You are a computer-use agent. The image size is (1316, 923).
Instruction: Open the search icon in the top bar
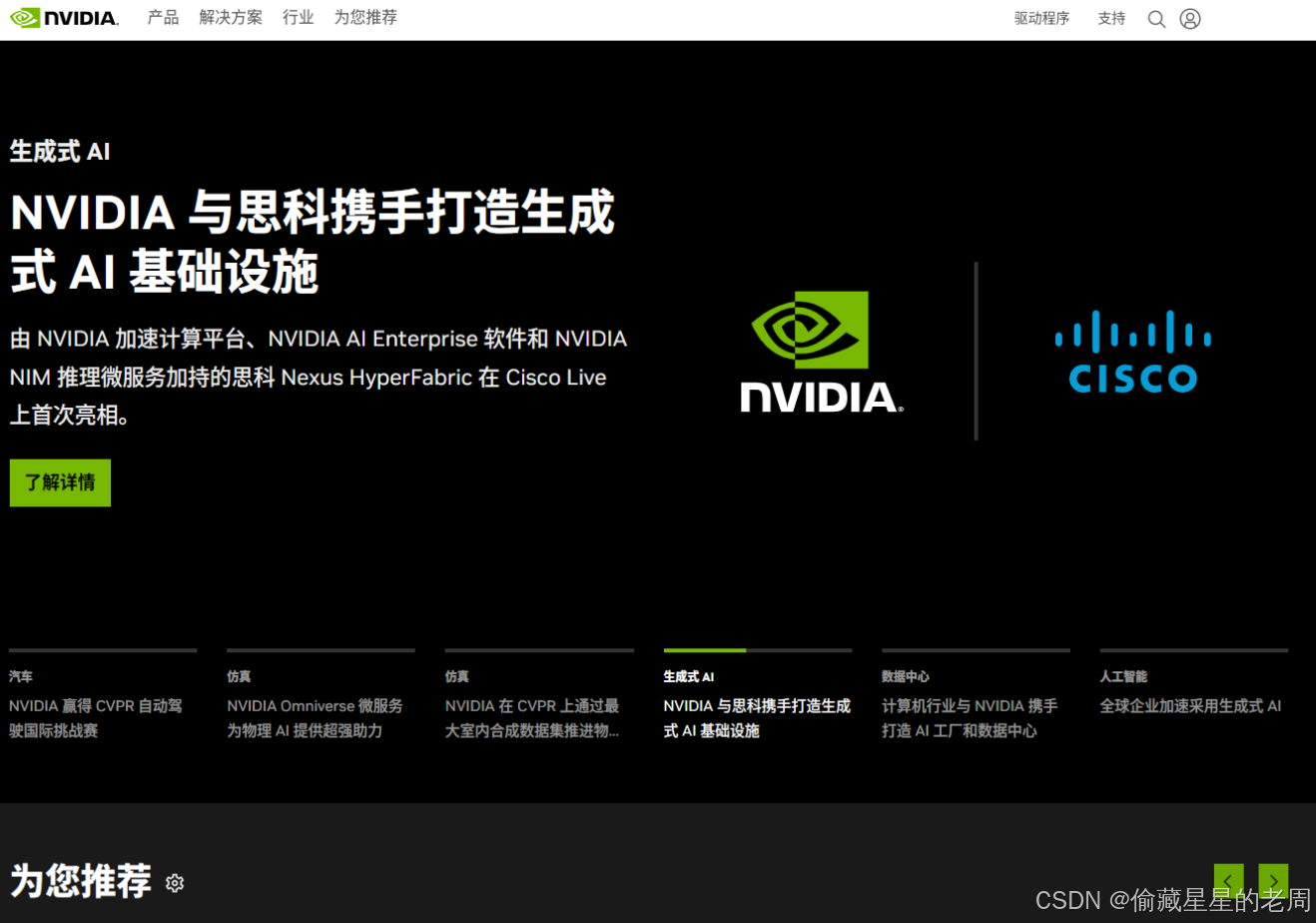(x=1156, y=18)
